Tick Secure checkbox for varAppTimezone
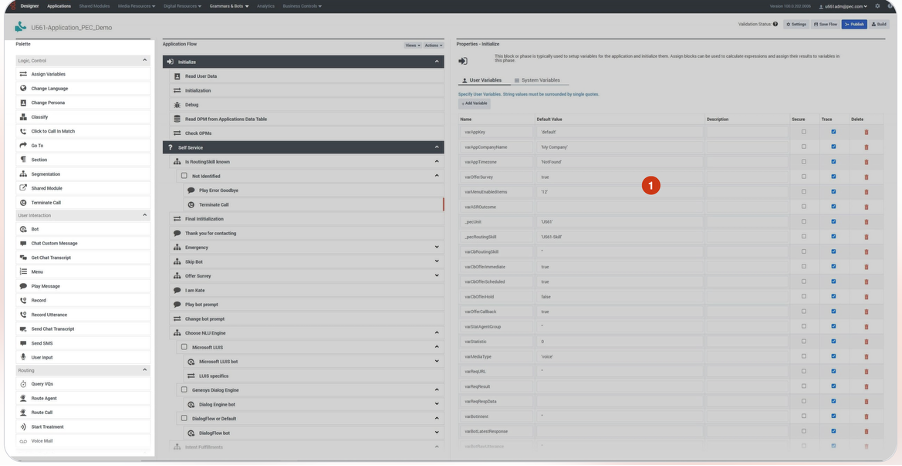This screenshot has height=466, width=902. (804, 162)
